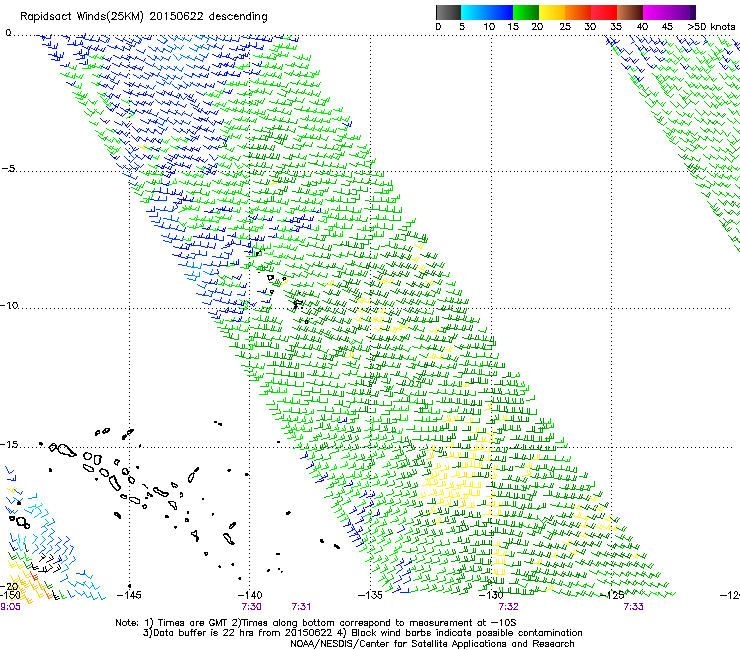Click the '-140' longitude axis label

pyautogui.click(x=250, y=595)
